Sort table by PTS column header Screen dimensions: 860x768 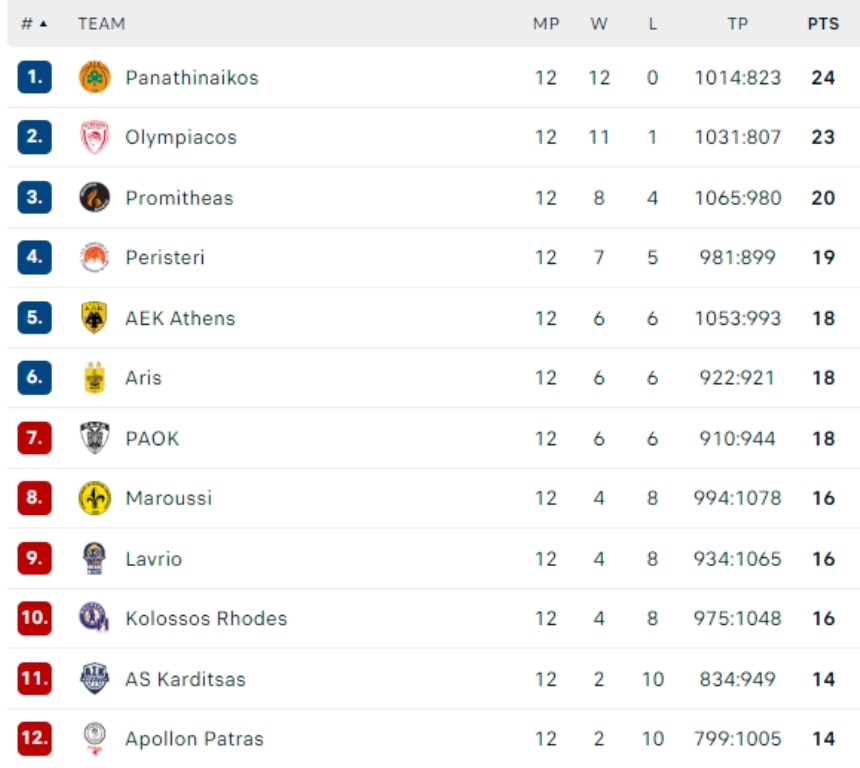click(x=823, y=24)
